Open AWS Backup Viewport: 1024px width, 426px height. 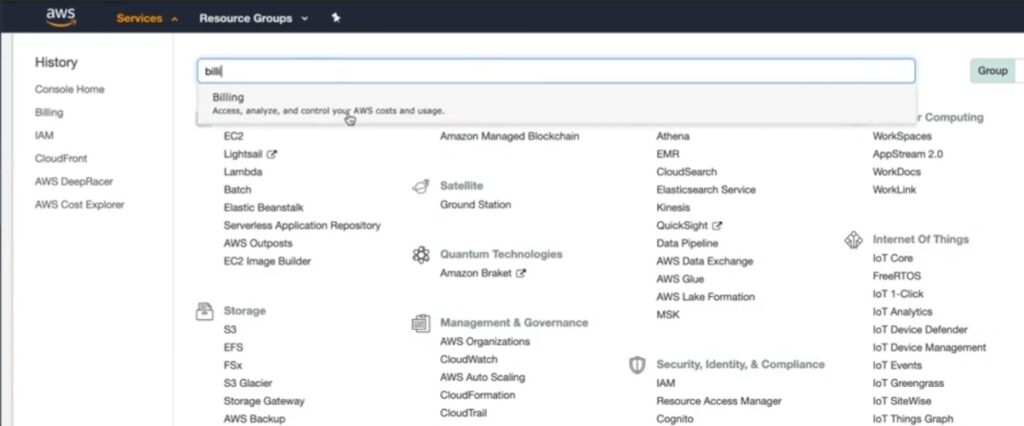coord(254,419)
